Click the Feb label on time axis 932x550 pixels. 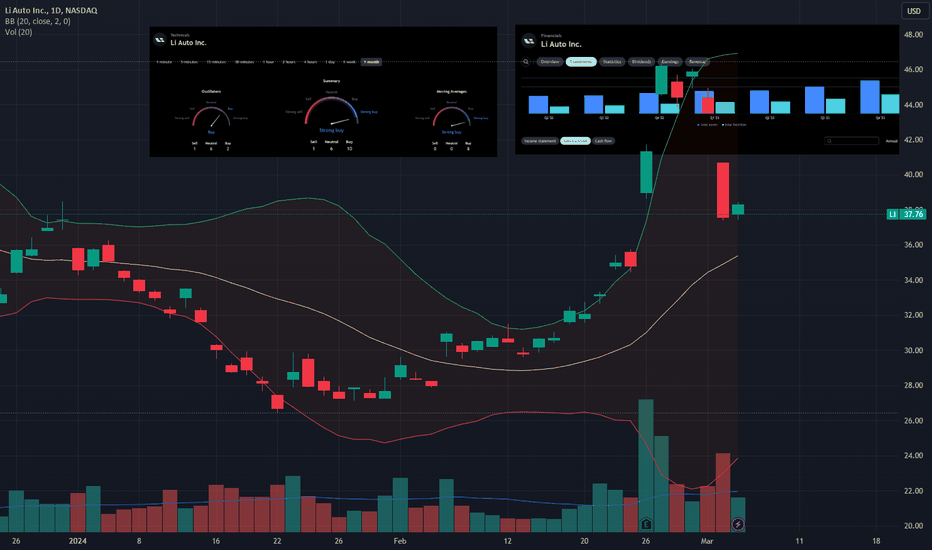click(399, 540)
